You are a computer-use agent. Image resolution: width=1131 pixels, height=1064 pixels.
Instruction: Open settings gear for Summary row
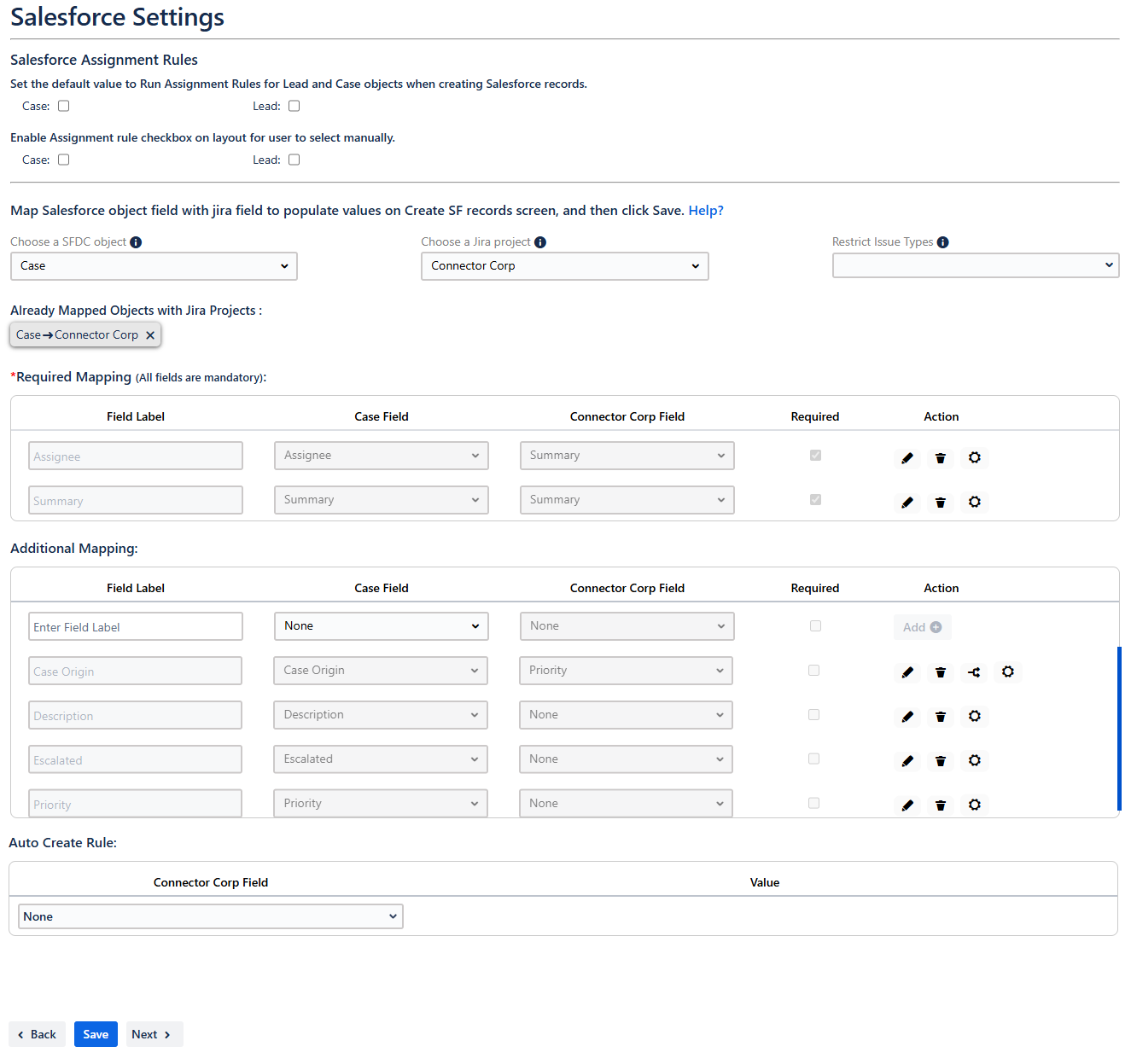[975, 503]
